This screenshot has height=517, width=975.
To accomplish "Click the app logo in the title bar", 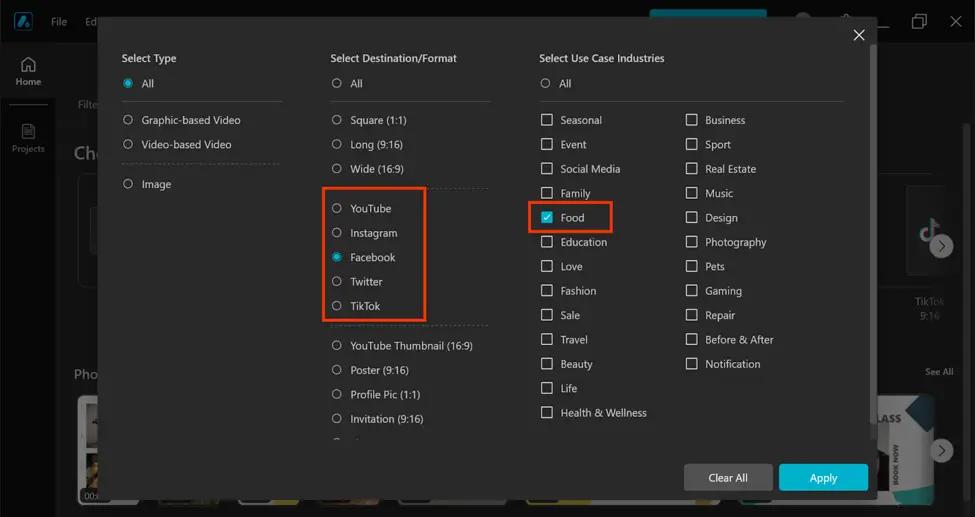I will pos(23,21).
